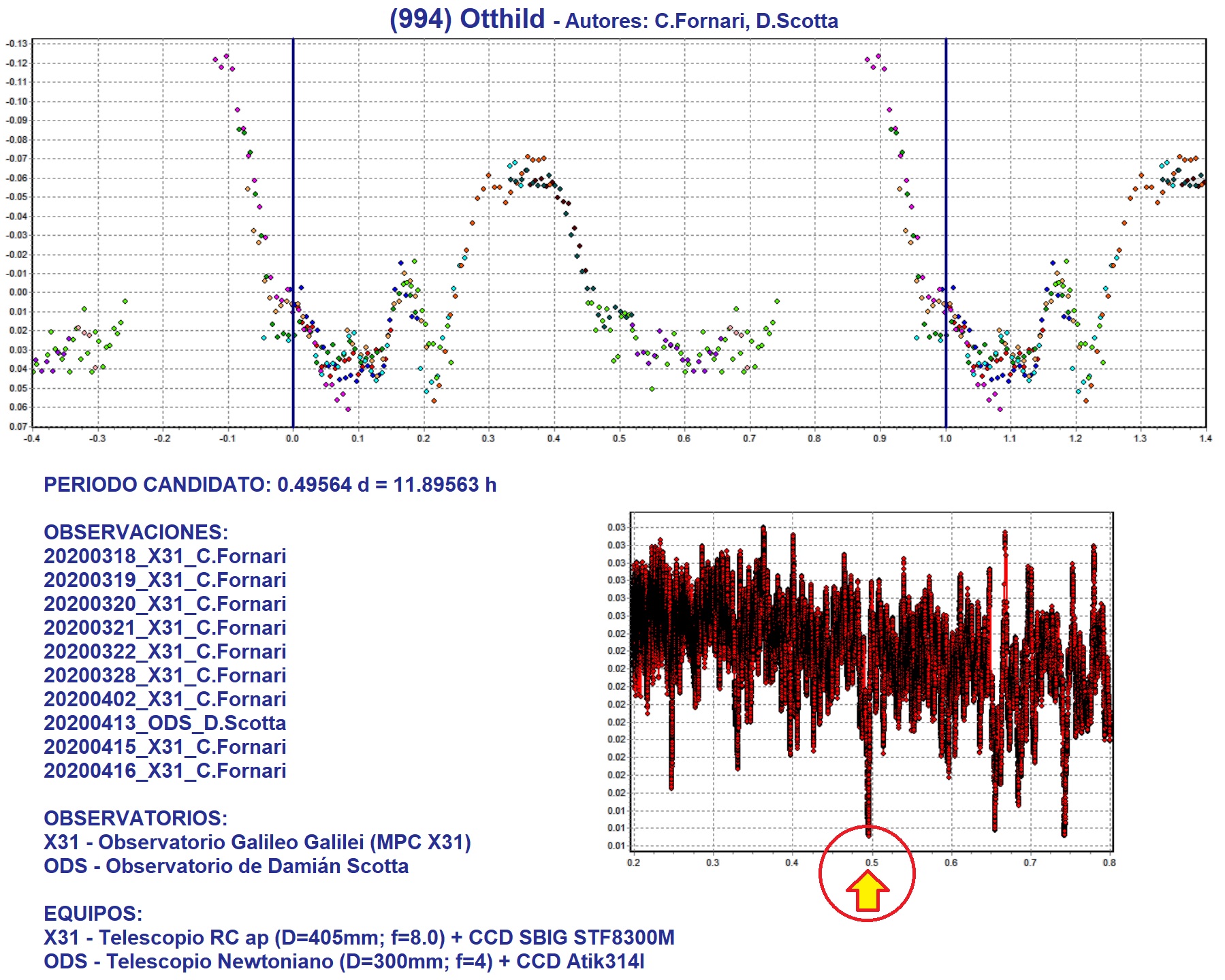Click the OBSERVATORIOS heading
The width and height of the screenshot is (1225, 980).
pyautogui.click(x=136, y=818)
